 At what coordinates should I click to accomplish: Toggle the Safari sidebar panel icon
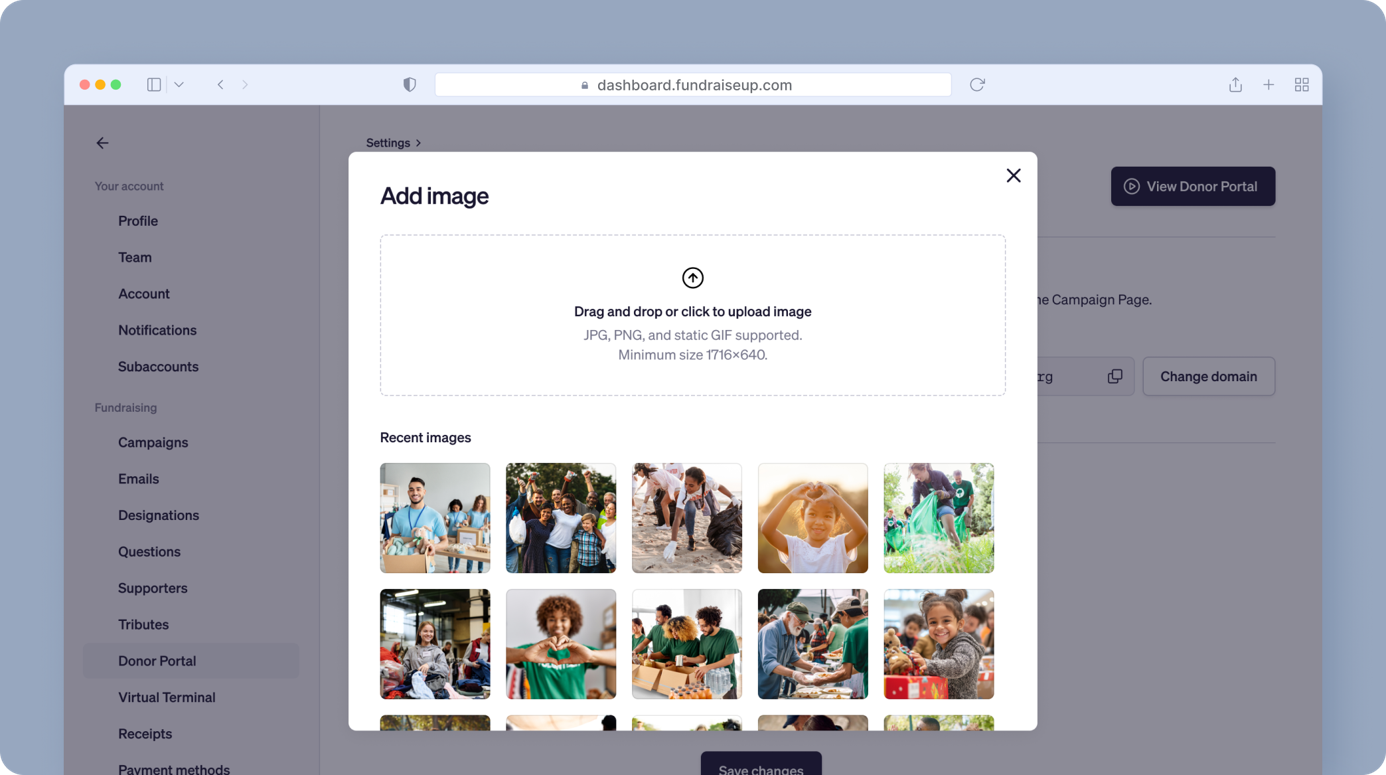pos(154,85)
